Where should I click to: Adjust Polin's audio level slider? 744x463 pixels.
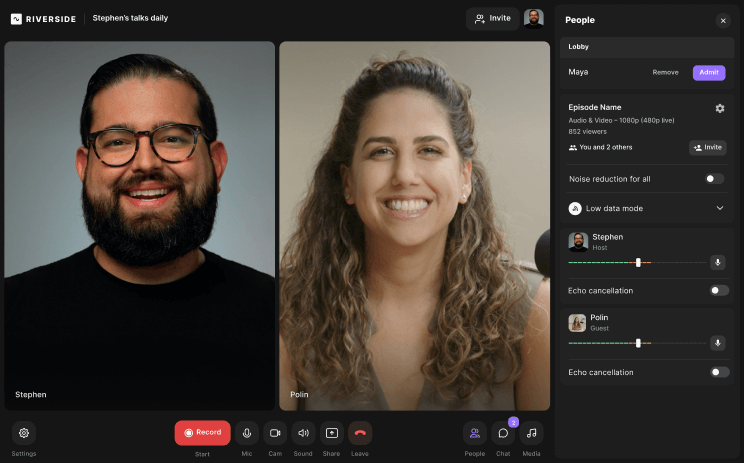coord(638,343)
